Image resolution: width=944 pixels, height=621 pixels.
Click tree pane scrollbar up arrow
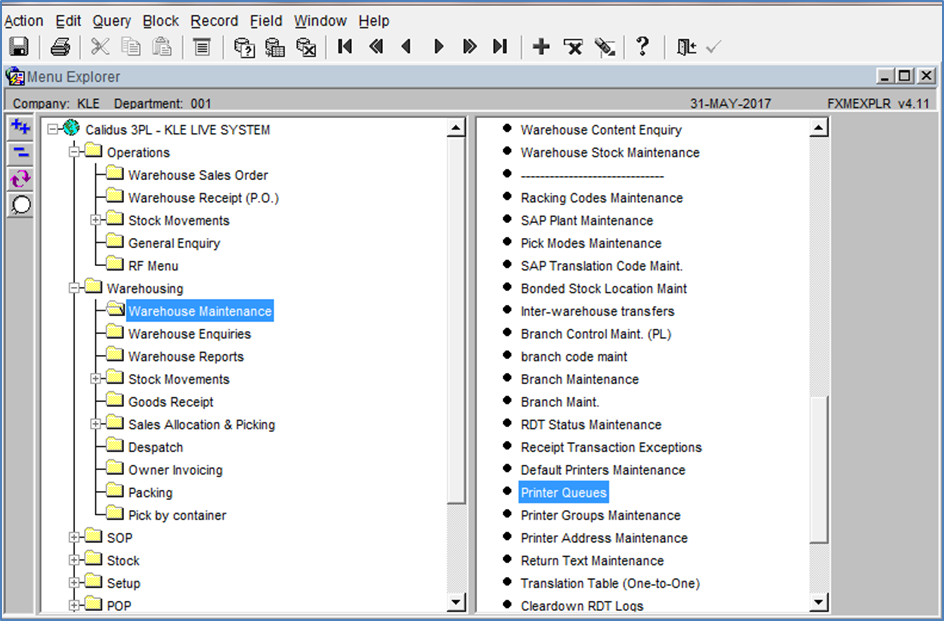click(456, 128)
